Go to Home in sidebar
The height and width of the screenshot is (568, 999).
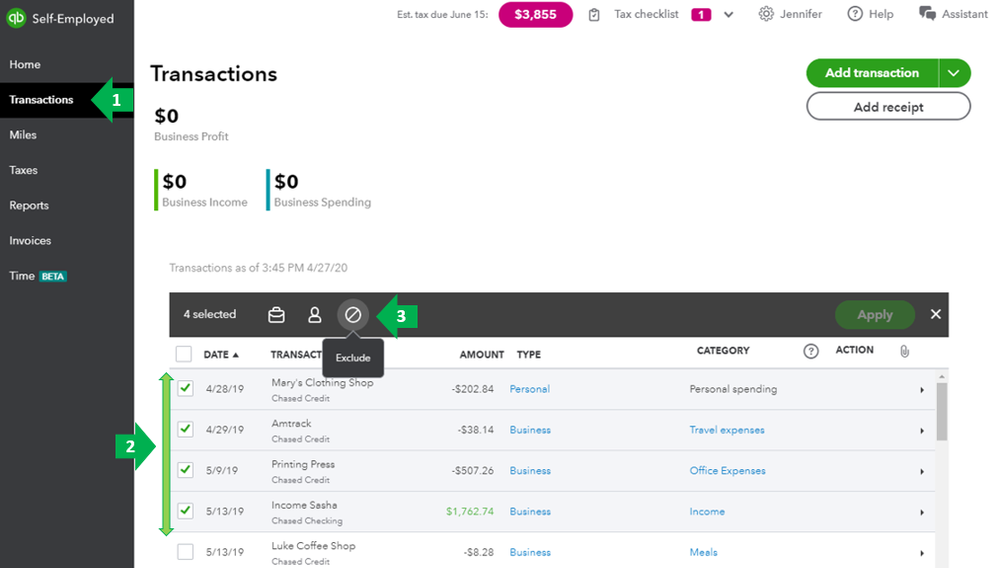coord(25,64)
